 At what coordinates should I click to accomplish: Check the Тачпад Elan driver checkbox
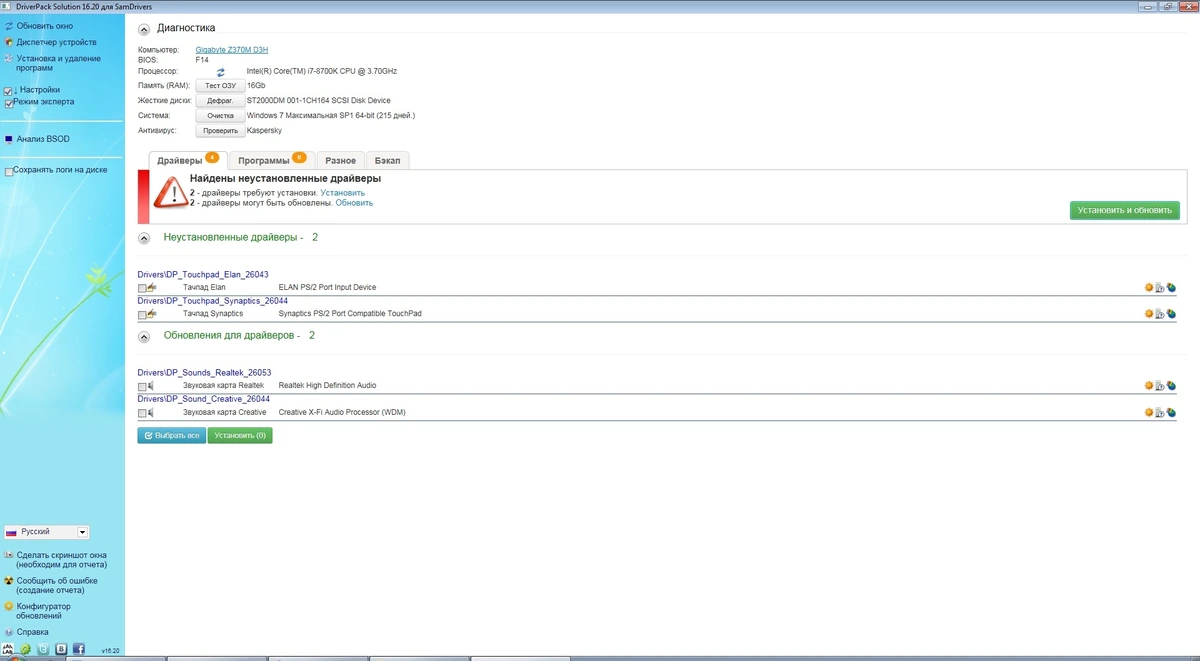[142, 288]
